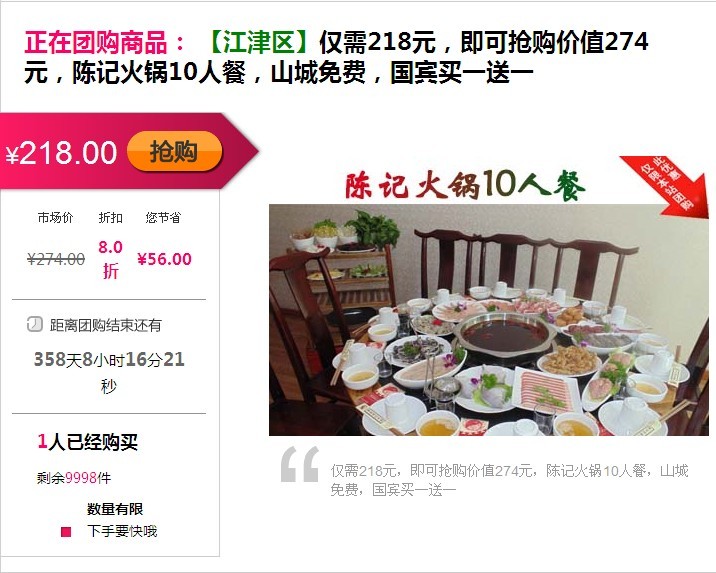Click the deal title text 仅需218元
This screenshot has width=716, height=573.
[377, 42]
